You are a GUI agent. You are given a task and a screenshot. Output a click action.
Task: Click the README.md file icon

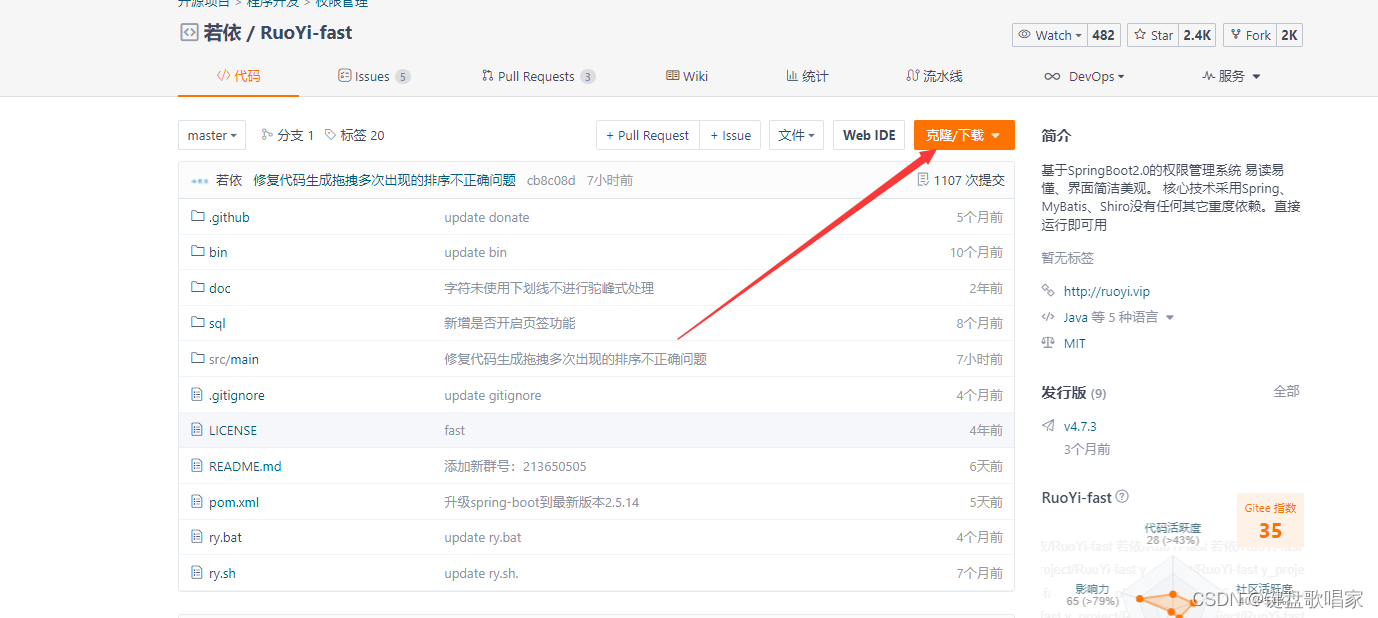tap(197, 466)
